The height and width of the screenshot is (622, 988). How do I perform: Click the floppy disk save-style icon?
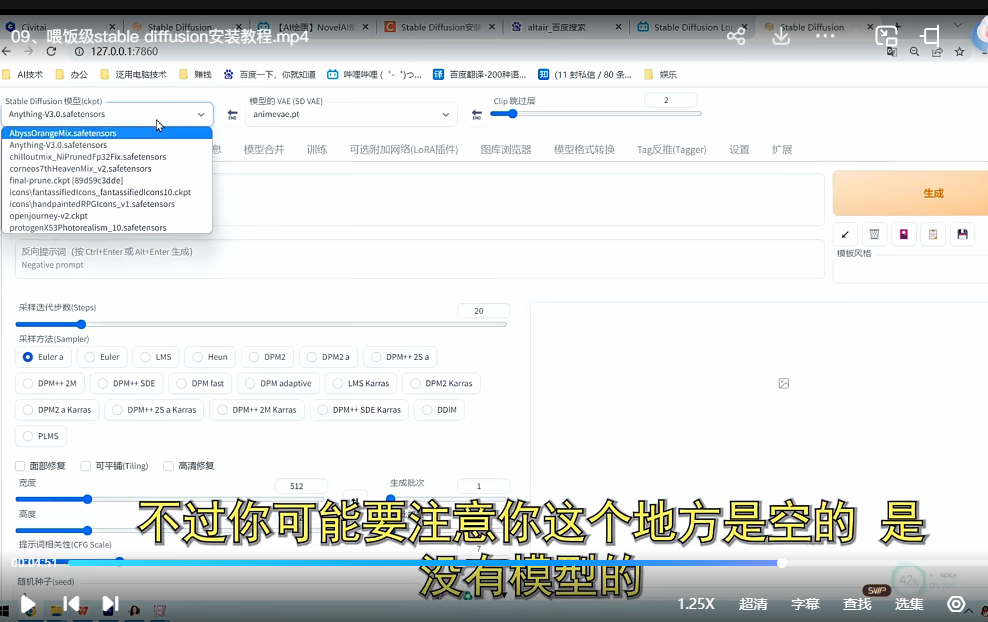coord(962,234)
